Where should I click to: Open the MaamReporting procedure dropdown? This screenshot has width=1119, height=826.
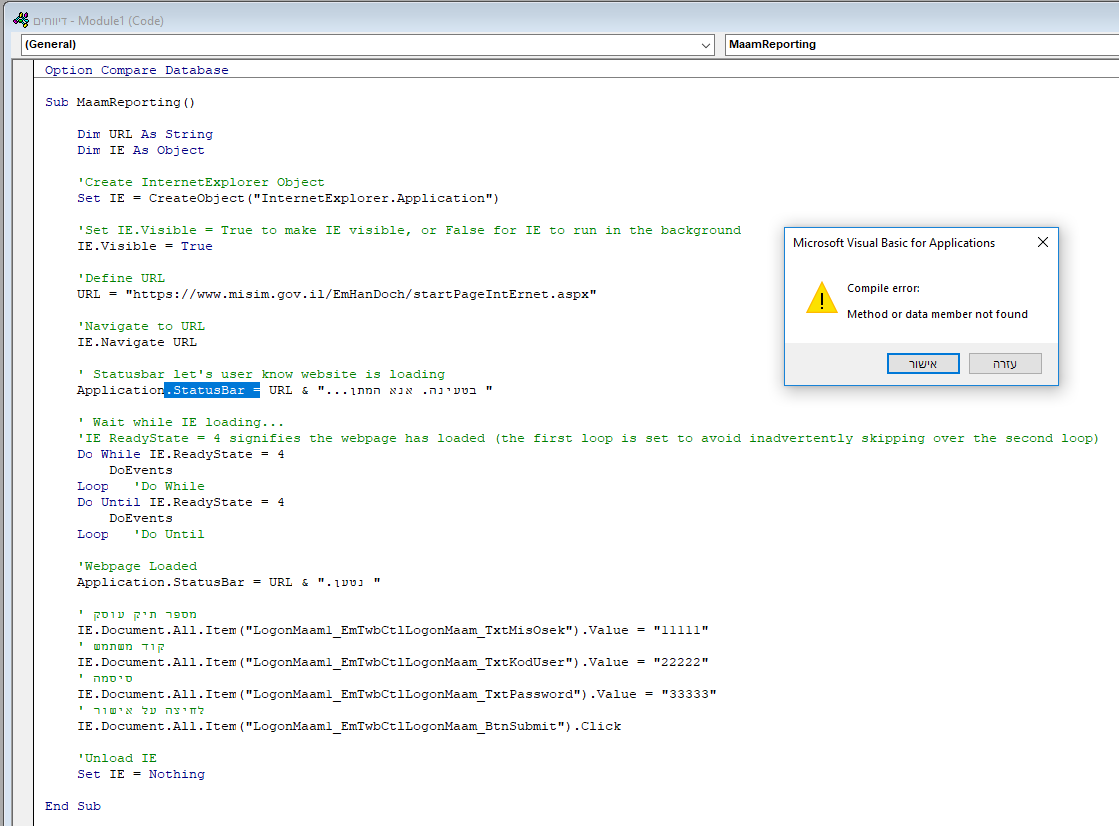[921, 44]
